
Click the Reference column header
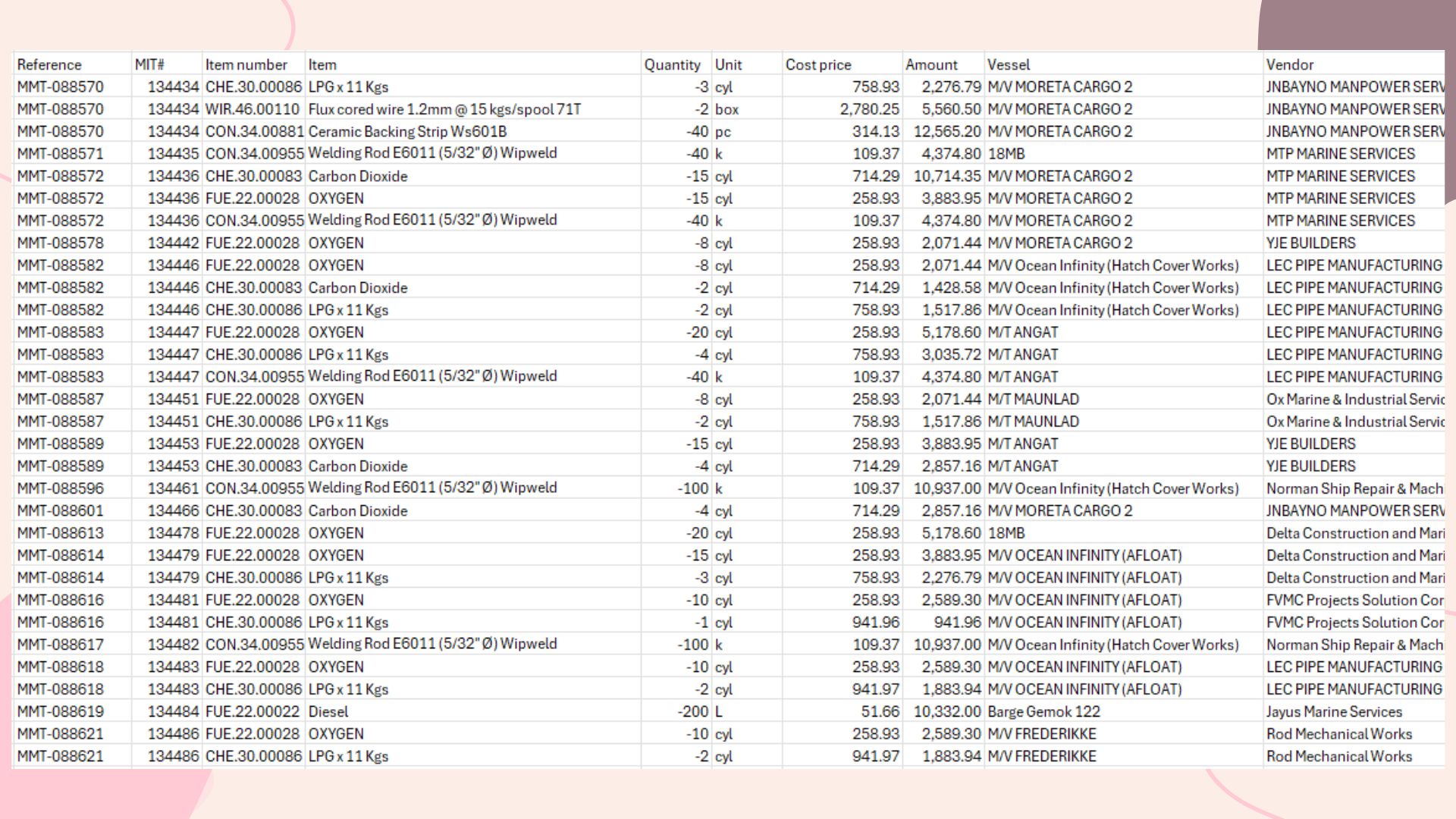(x=49, y=64)
